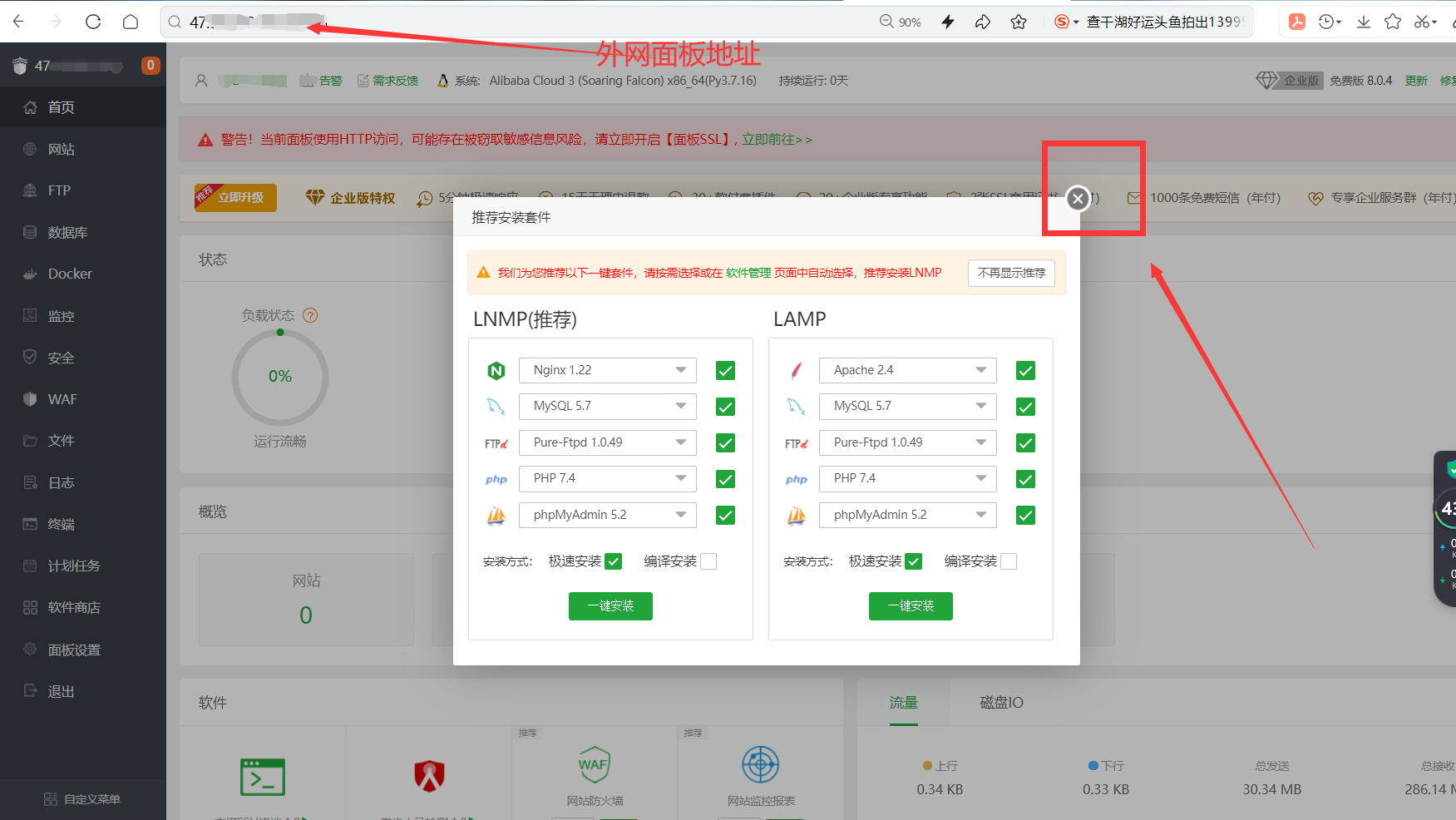Click the browser back arrow
Viewport: 1456px width, 820px height.
pos(19,22)
